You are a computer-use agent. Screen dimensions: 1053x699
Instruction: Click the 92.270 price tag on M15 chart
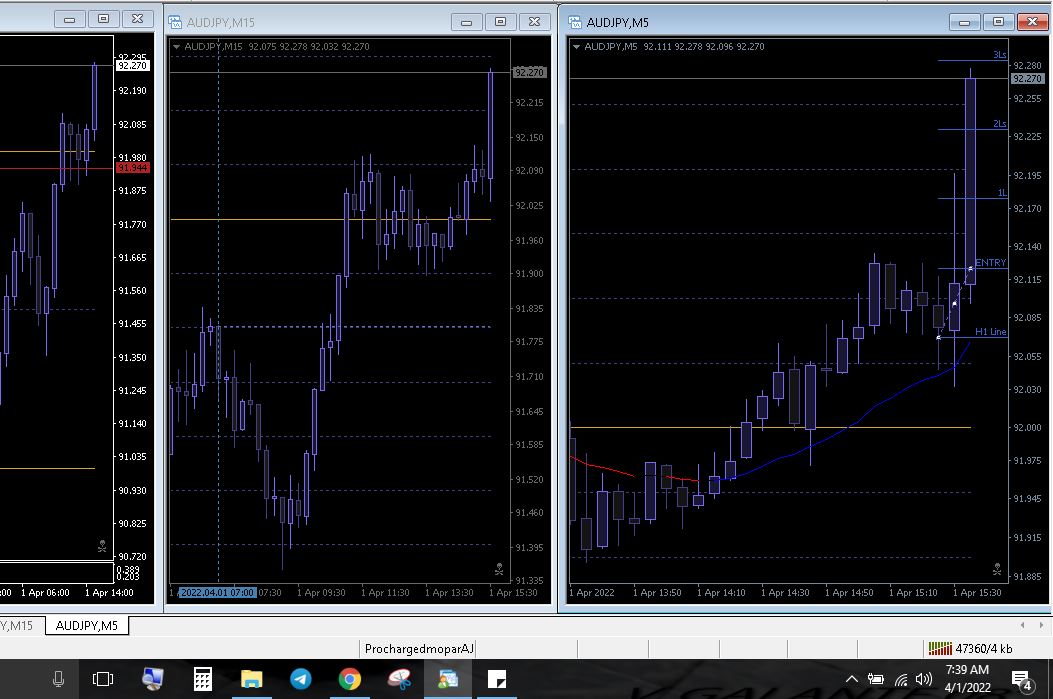click(529, 73)
